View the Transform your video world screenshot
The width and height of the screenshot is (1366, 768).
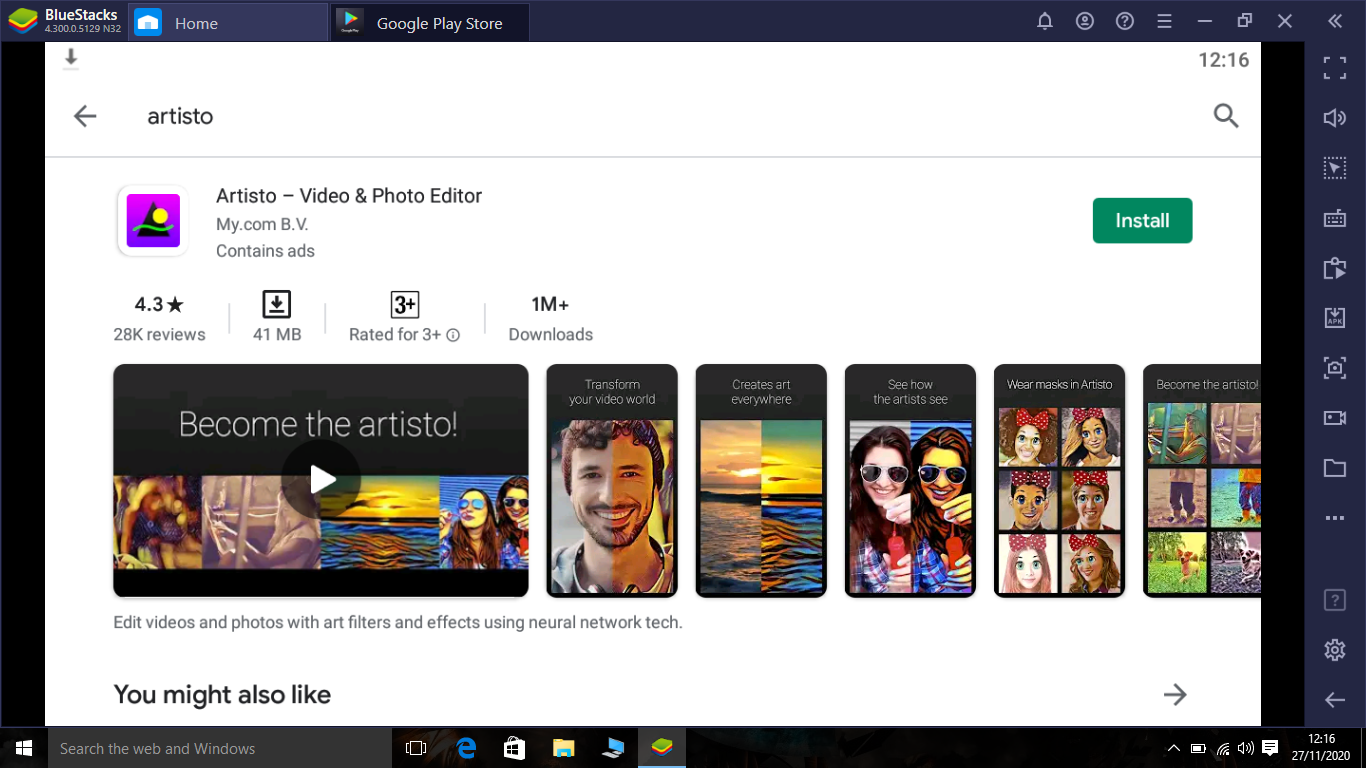(x=612, y=480)
